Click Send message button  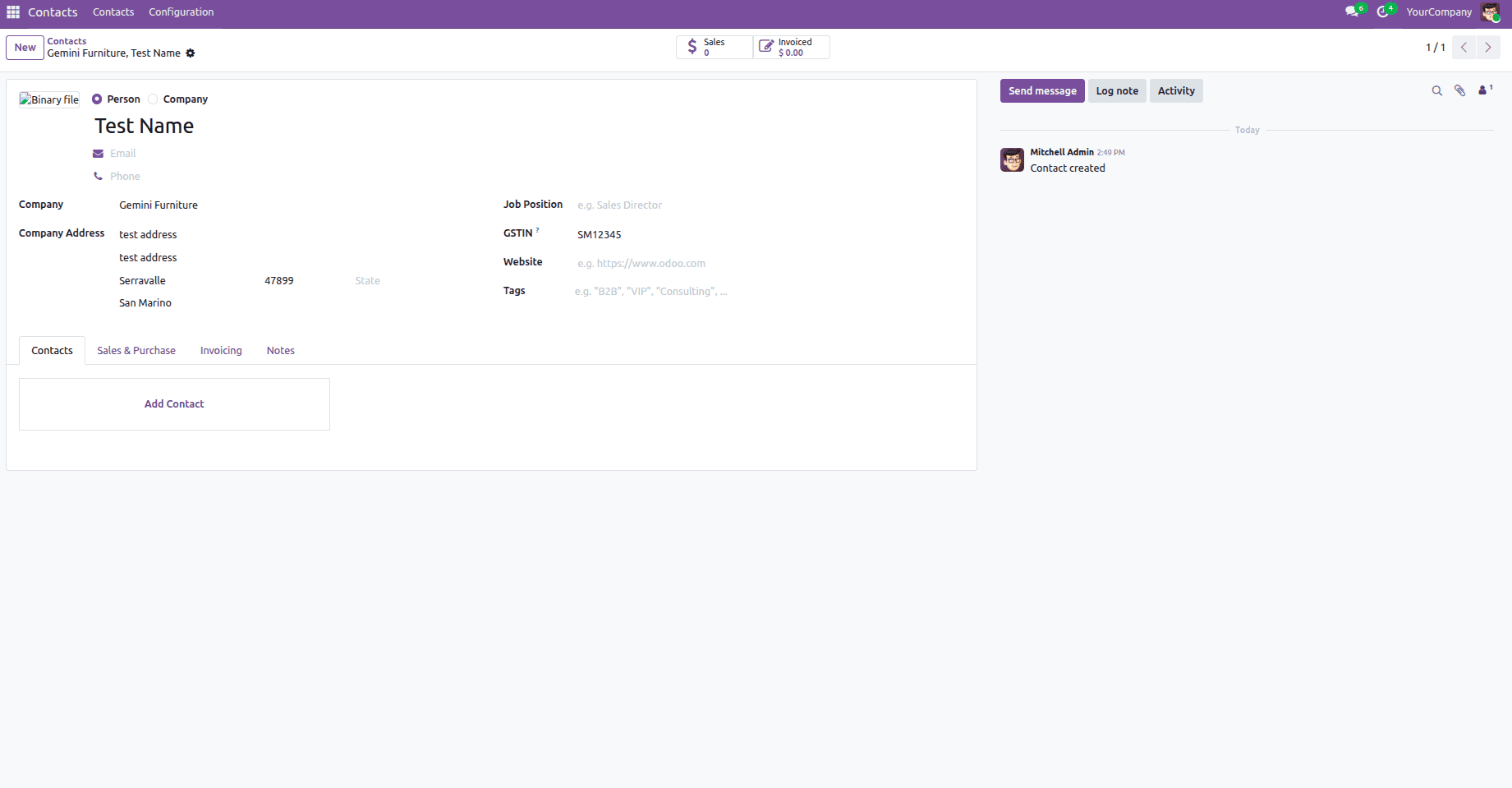(1042, 91)
